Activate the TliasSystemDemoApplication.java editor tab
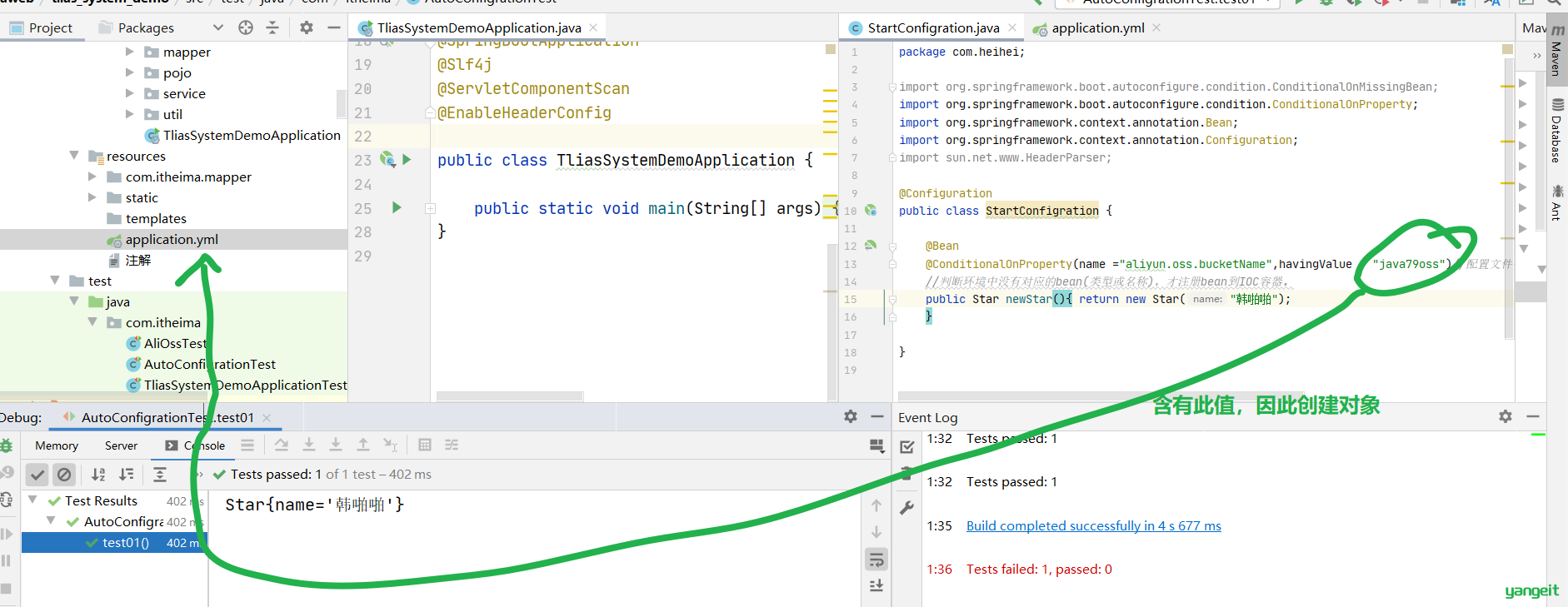1568x607 pixels. coord(478,27)
